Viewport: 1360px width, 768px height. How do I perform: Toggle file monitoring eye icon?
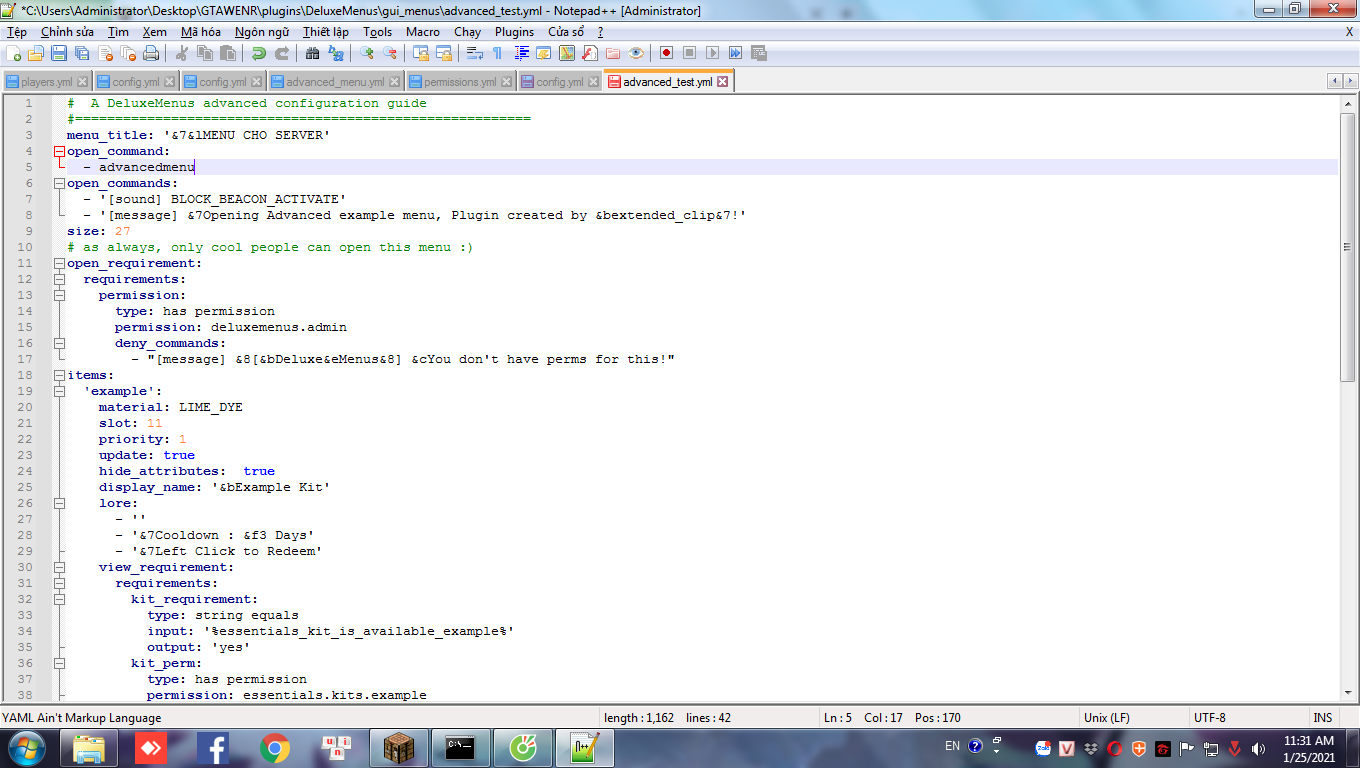coord(635,53)
